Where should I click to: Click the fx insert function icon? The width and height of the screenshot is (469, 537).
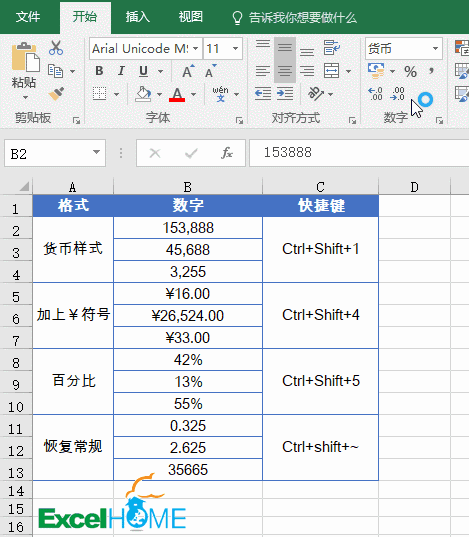tap(227, 153)
